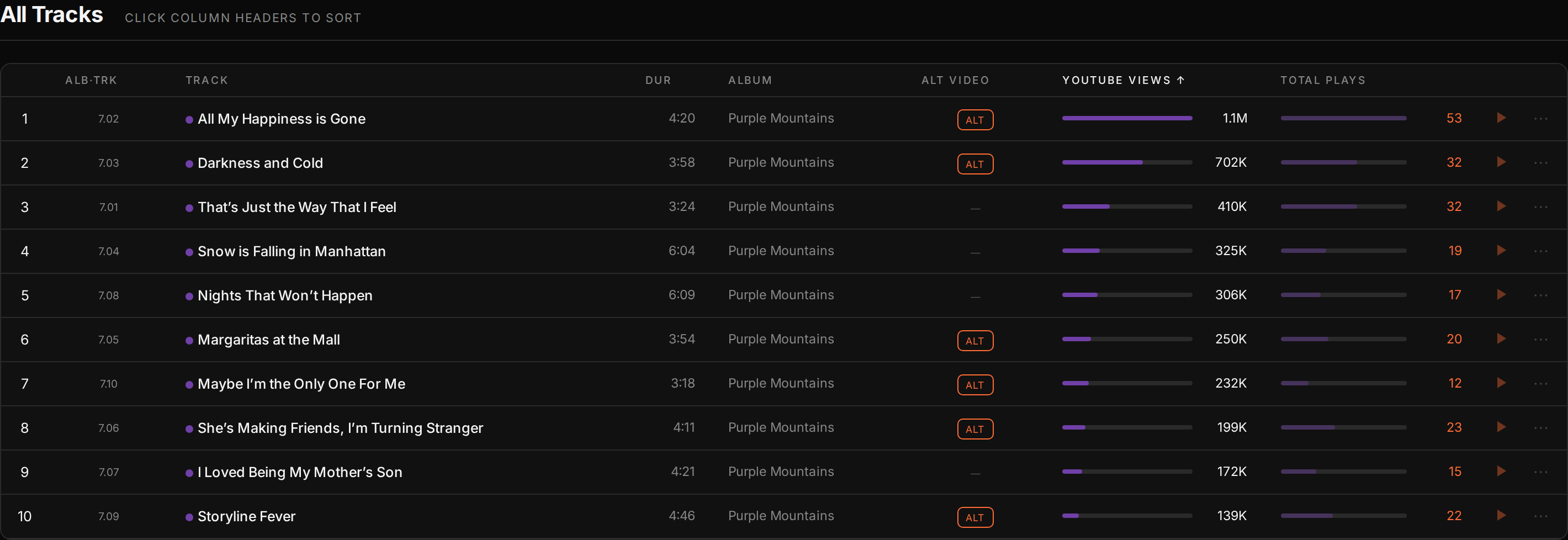
Task: Show more options for I Loved Being My Mother's Son
Action: click(x=1540, y=472)
